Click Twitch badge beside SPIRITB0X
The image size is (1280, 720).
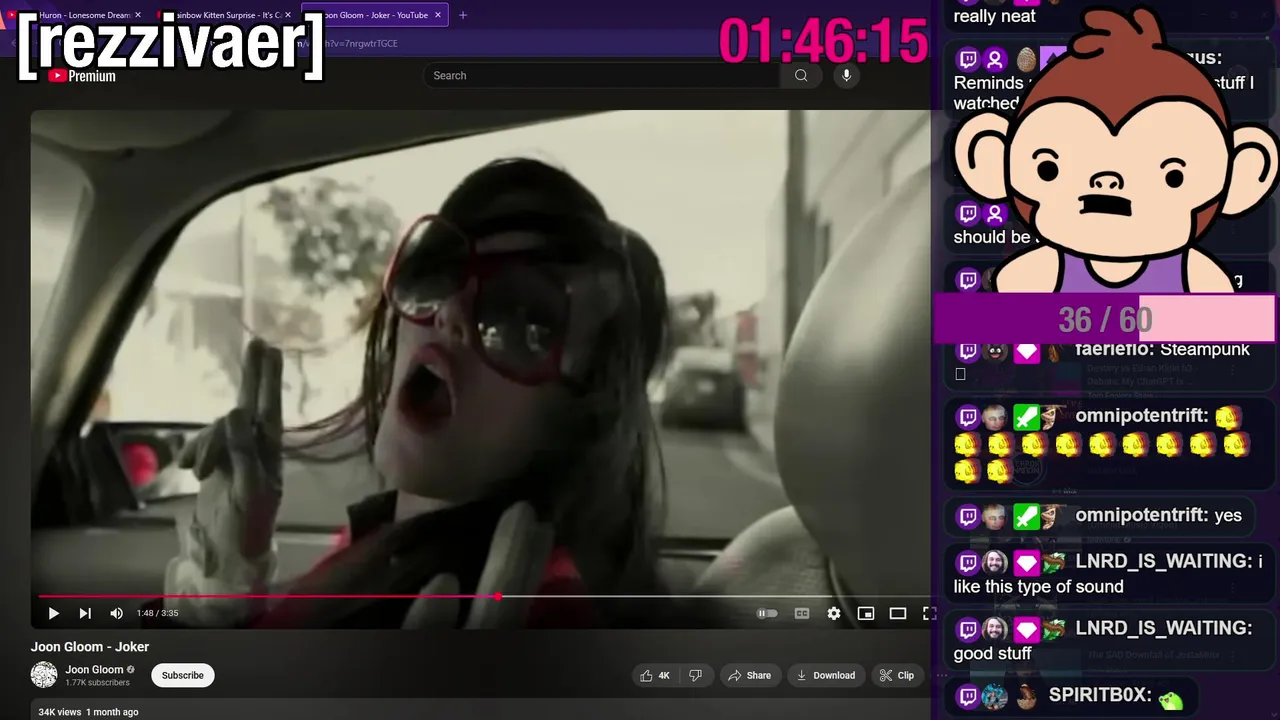click(x=967, y=697)
